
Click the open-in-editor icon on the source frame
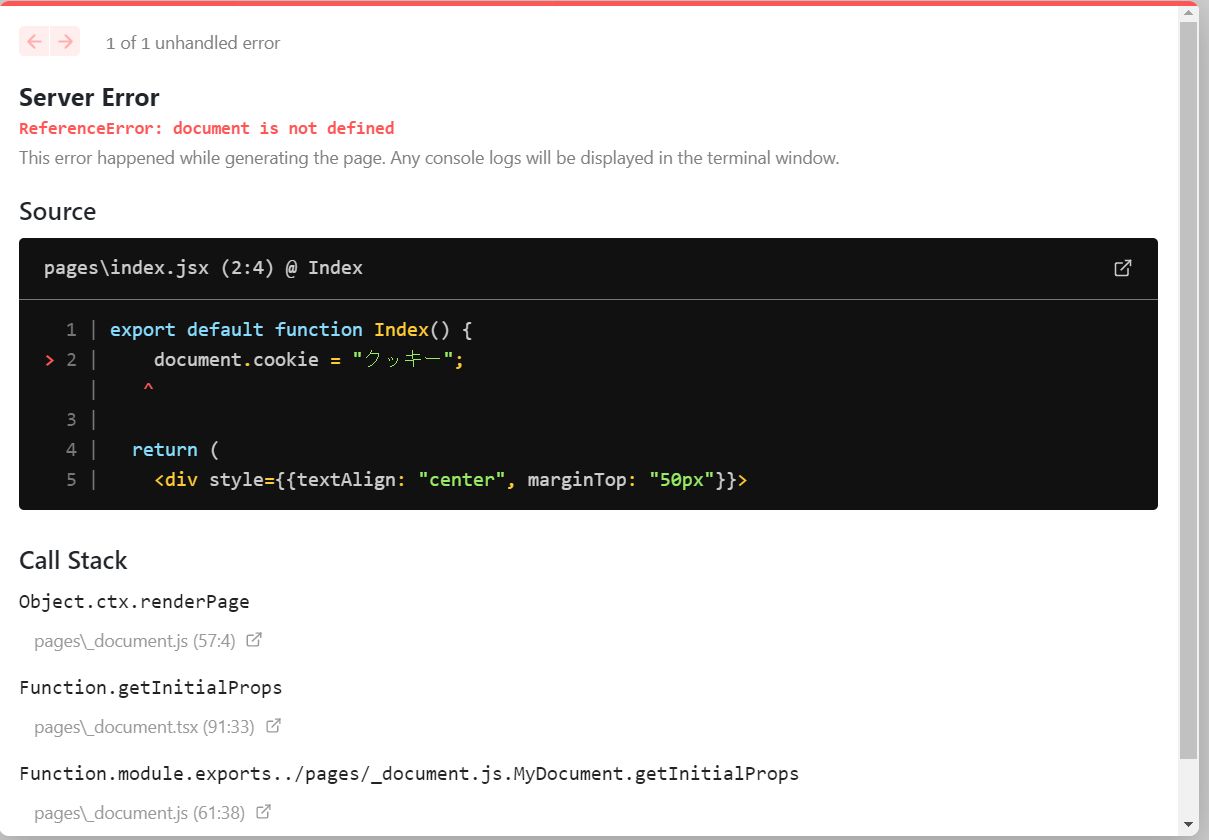tap(1122, 268)
